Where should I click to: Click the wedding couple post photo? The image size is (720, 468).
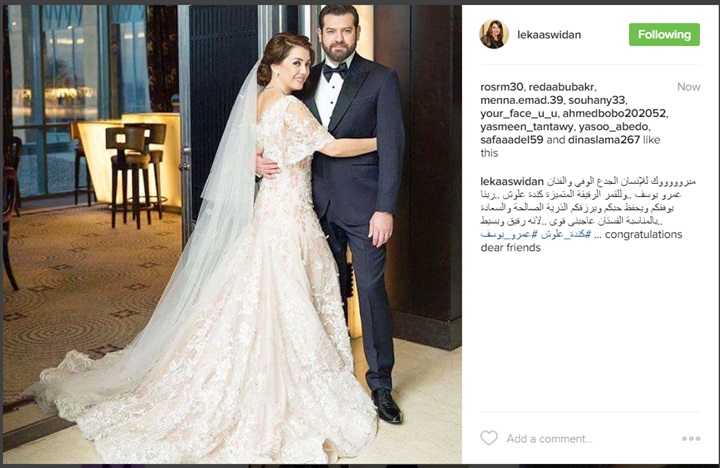click(232, 234)
